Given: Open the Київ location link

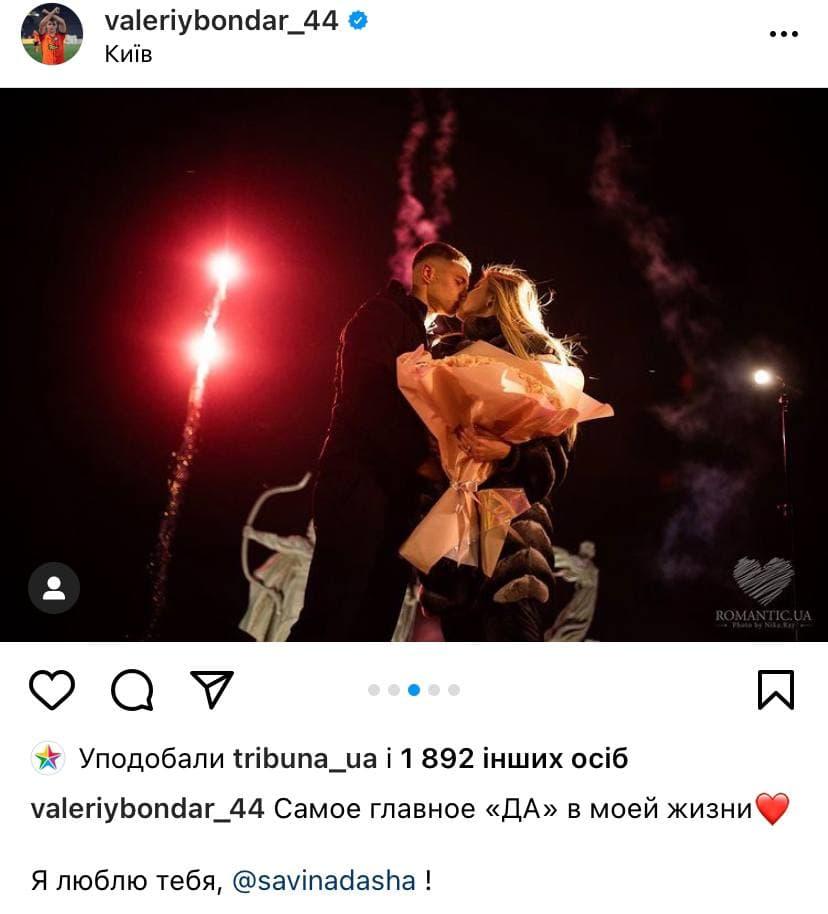Looking at the screenshot, I should tap(128, 54).
